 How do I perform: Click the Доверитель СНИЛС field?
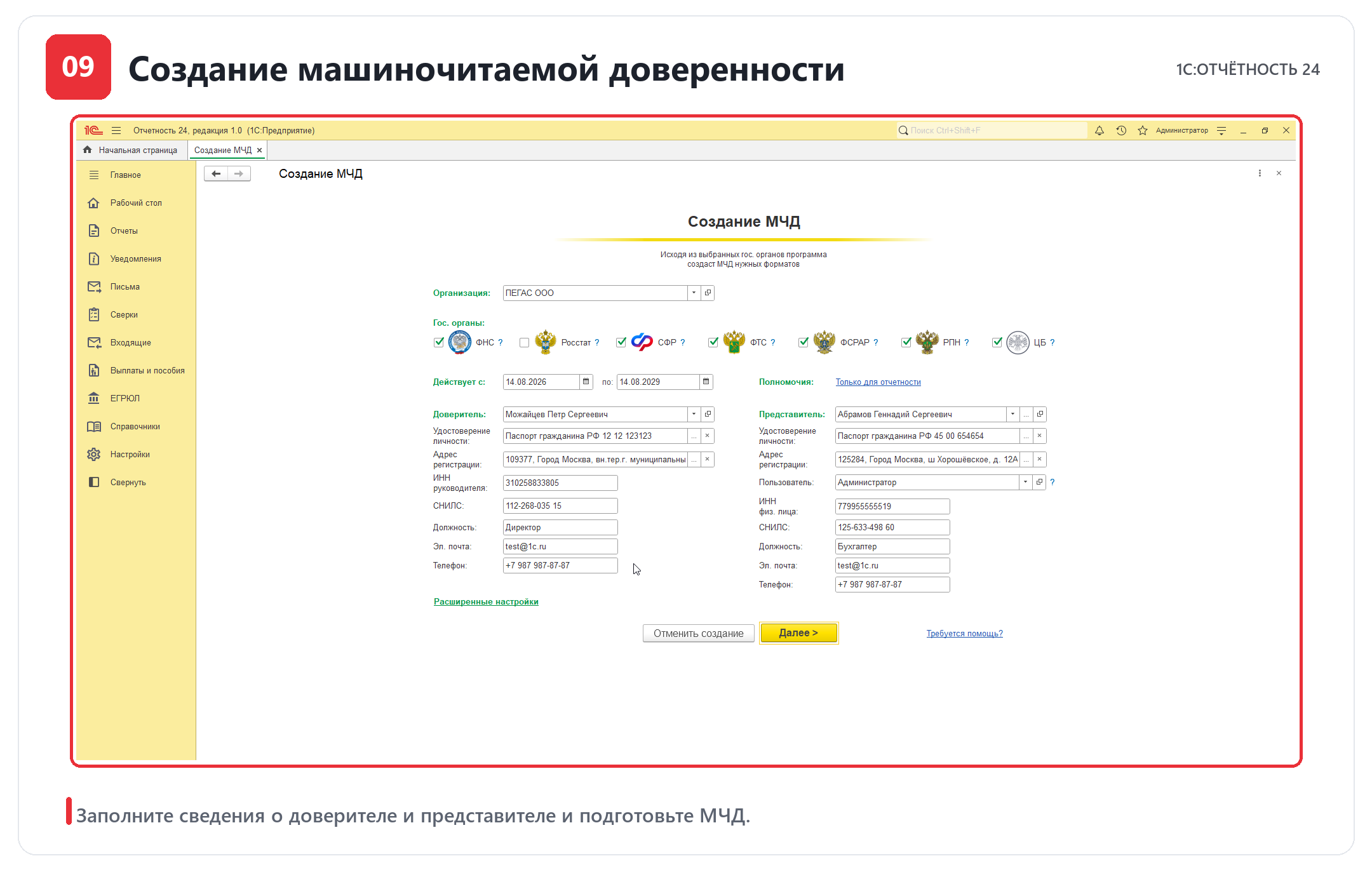(x=560, y=505)
